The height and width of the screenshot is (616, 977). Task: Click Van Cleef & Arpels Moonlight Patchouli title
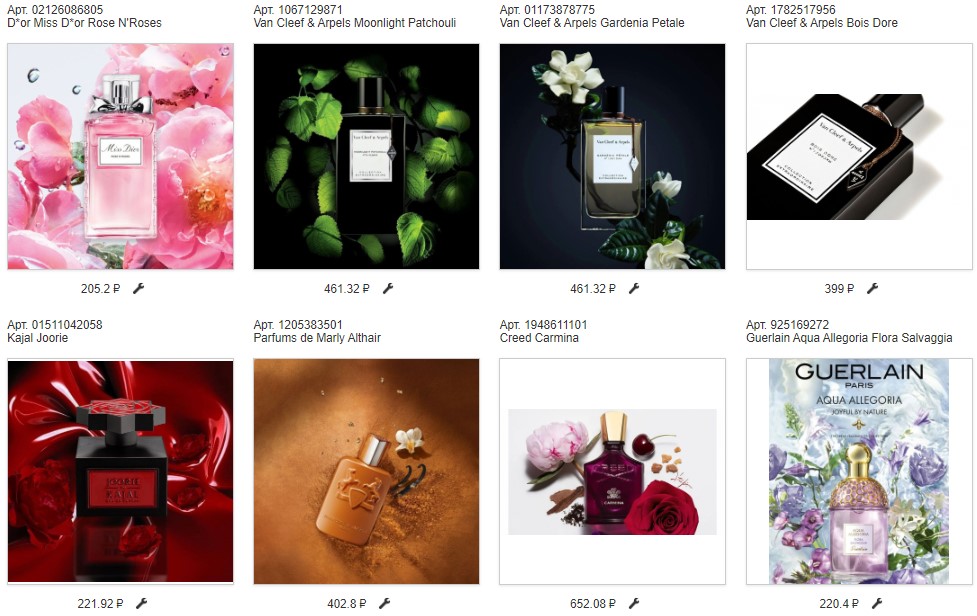tap(355, 23)
